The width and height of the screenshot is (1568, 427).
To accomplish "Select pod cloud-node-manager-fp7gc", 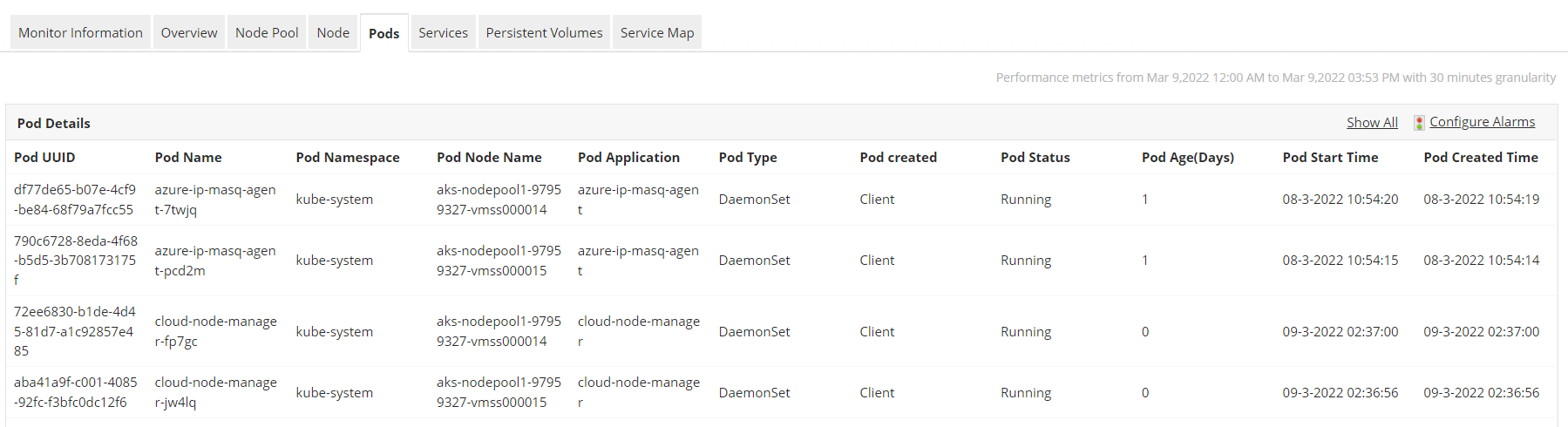I will click(x=215, y=331).
